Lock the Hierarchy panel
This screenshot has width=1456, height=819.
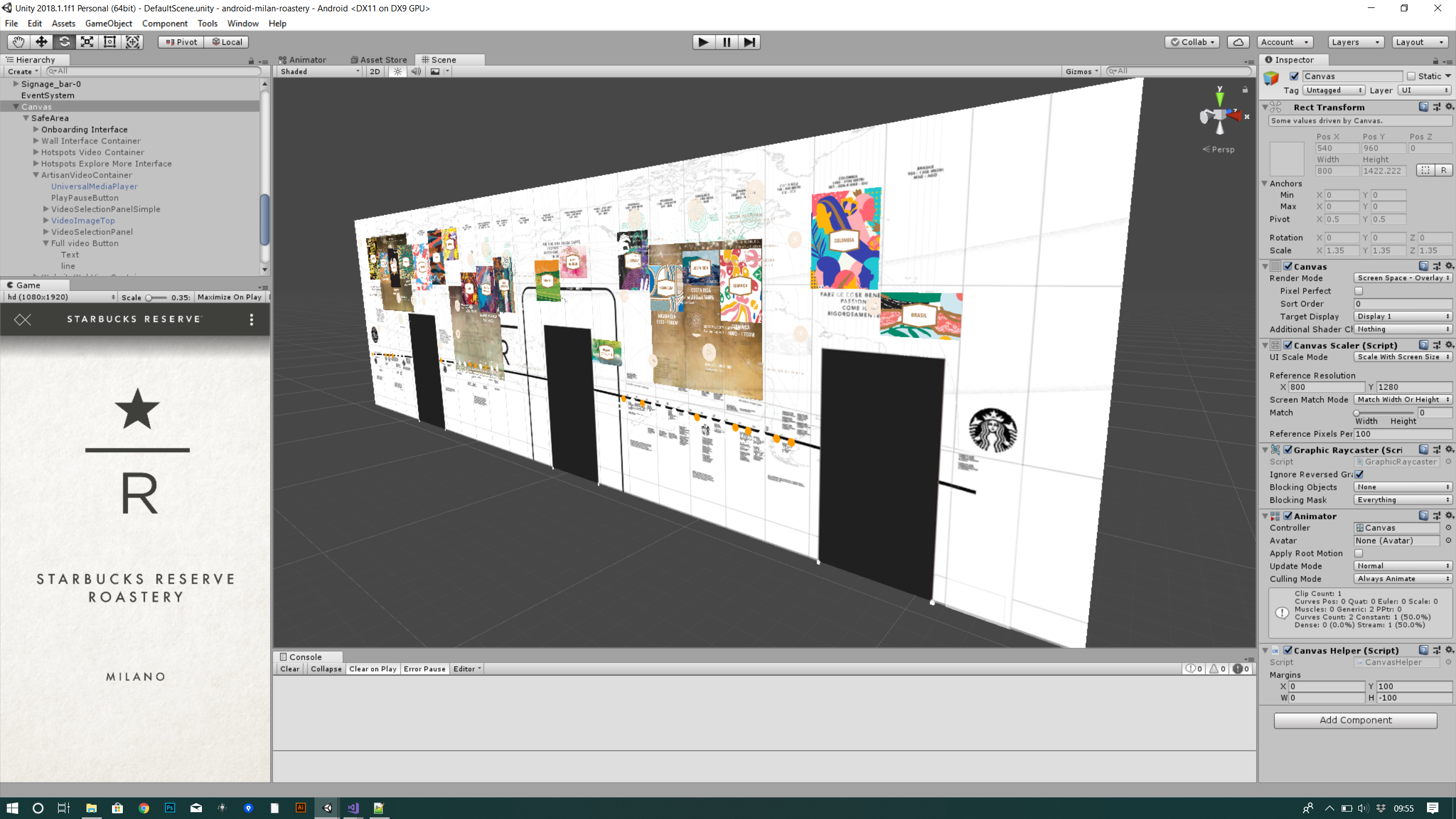coord(251,60)
